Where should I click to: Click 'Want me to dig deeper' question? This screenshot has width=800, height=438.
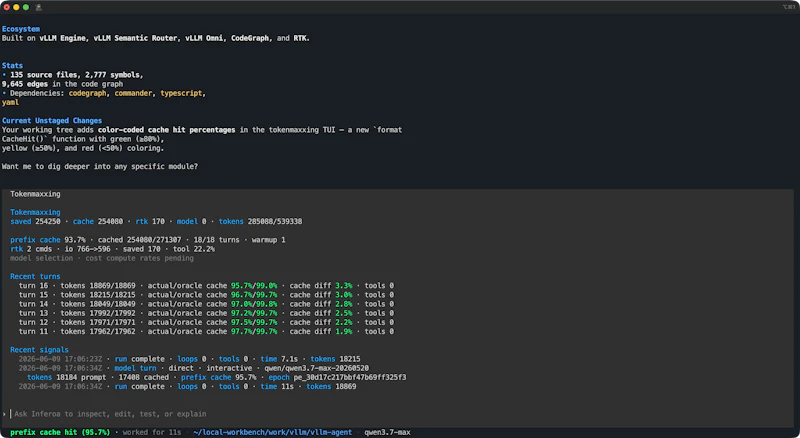[x=99, y=166]
